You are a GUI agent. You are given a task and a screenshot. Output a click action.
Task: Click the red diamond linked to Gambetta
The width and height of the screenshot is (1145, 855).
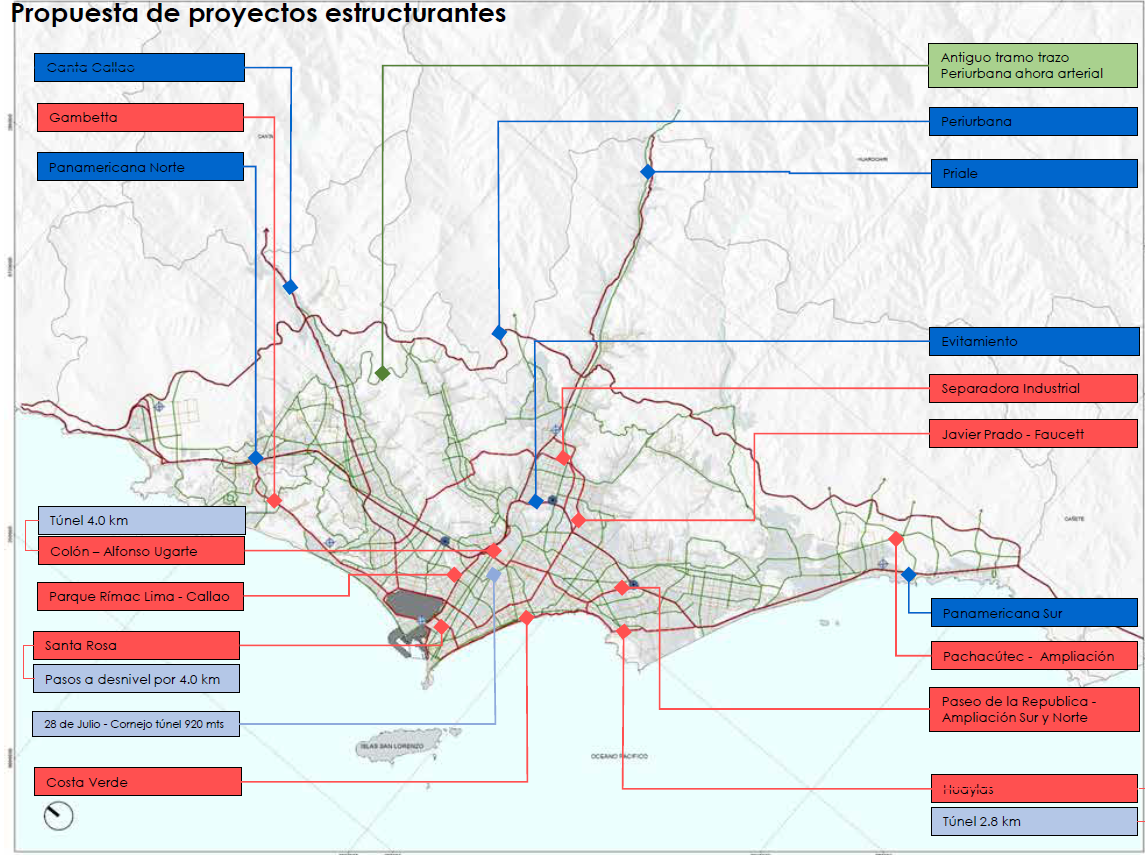tap(274, 500)
